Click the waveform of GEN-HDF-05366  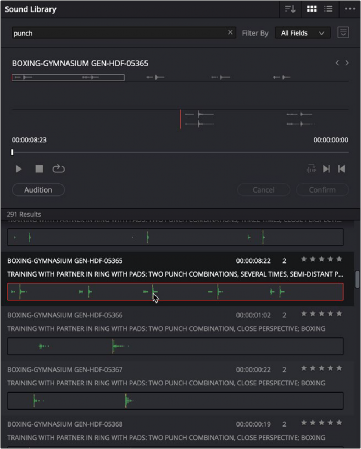175,346
